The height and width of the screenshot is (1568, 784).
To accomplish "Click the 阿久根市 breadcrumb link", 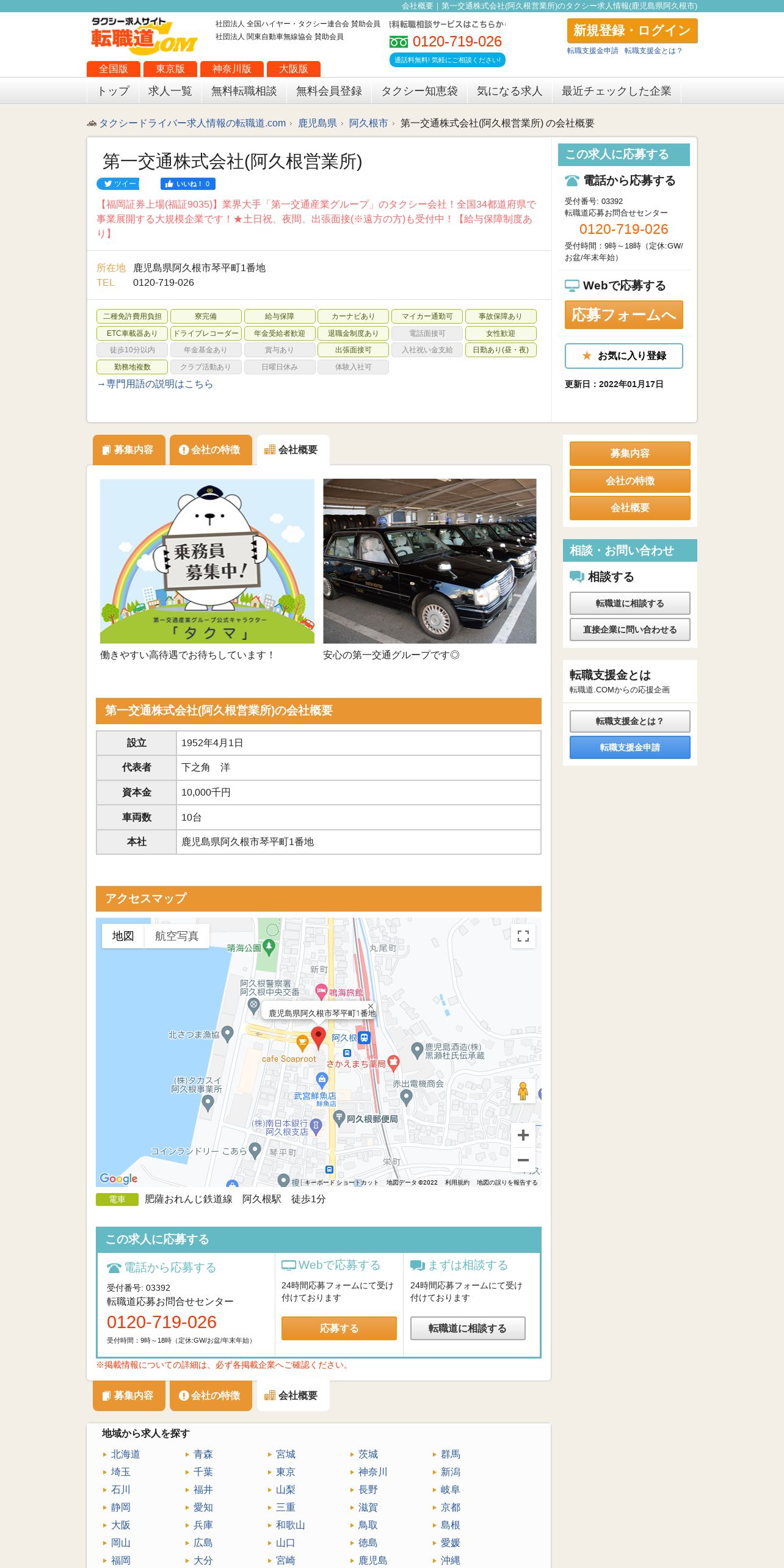I will point(368,123).
